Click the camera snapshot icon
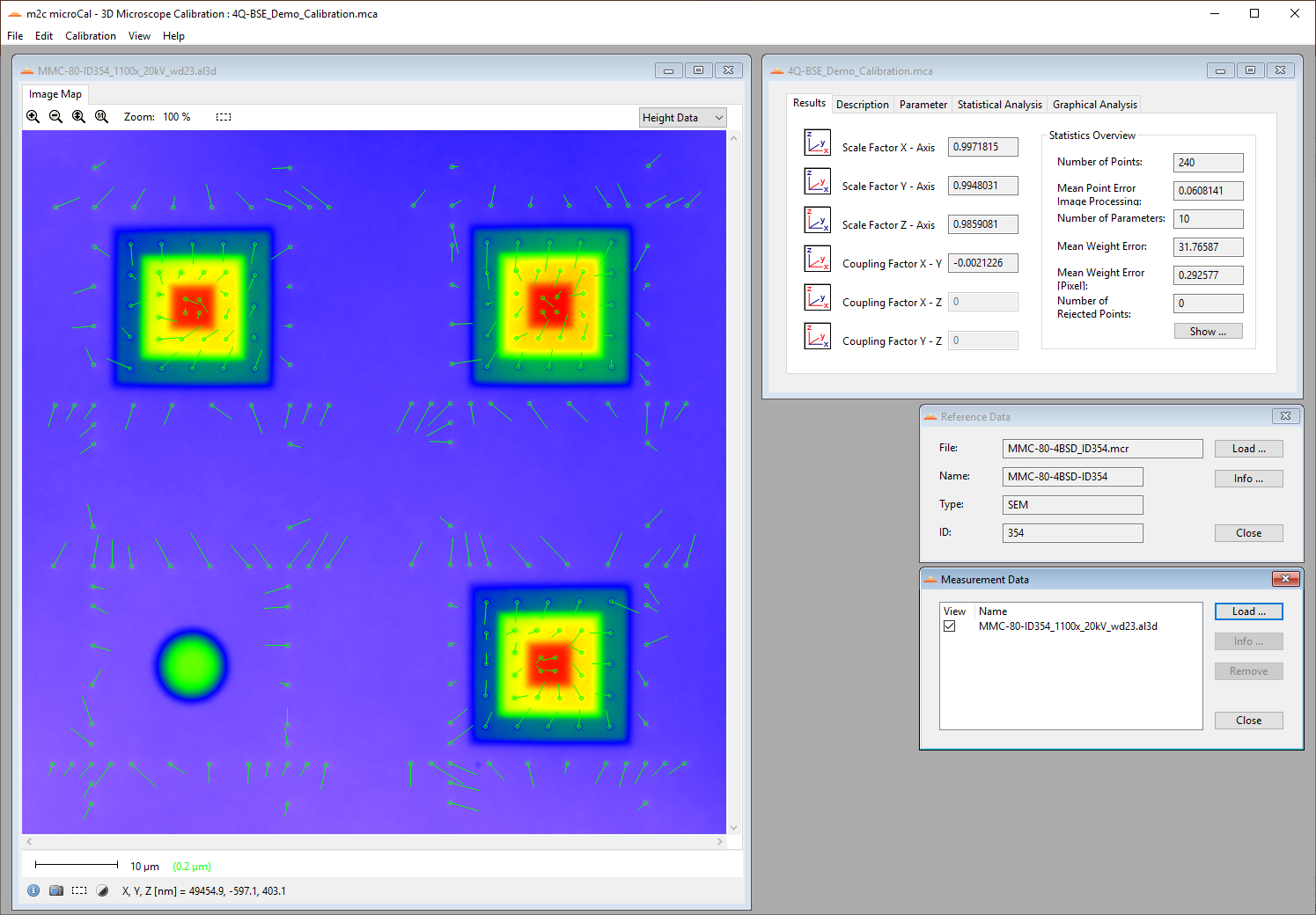Image resolution: width=1316 pixels, height=915 pixels. pos(56,890)
